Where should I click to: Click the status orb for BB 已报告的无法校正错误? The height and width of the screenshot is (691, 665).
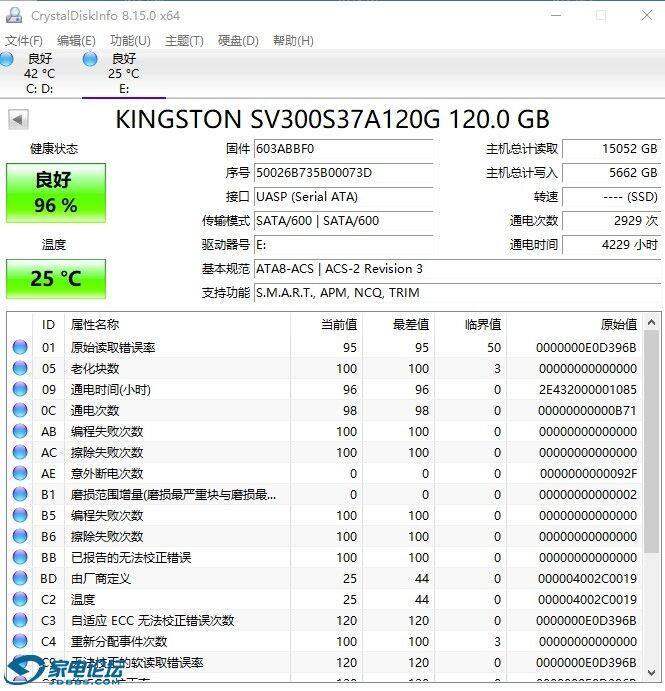pyautogui.click(x=20, y=557)
